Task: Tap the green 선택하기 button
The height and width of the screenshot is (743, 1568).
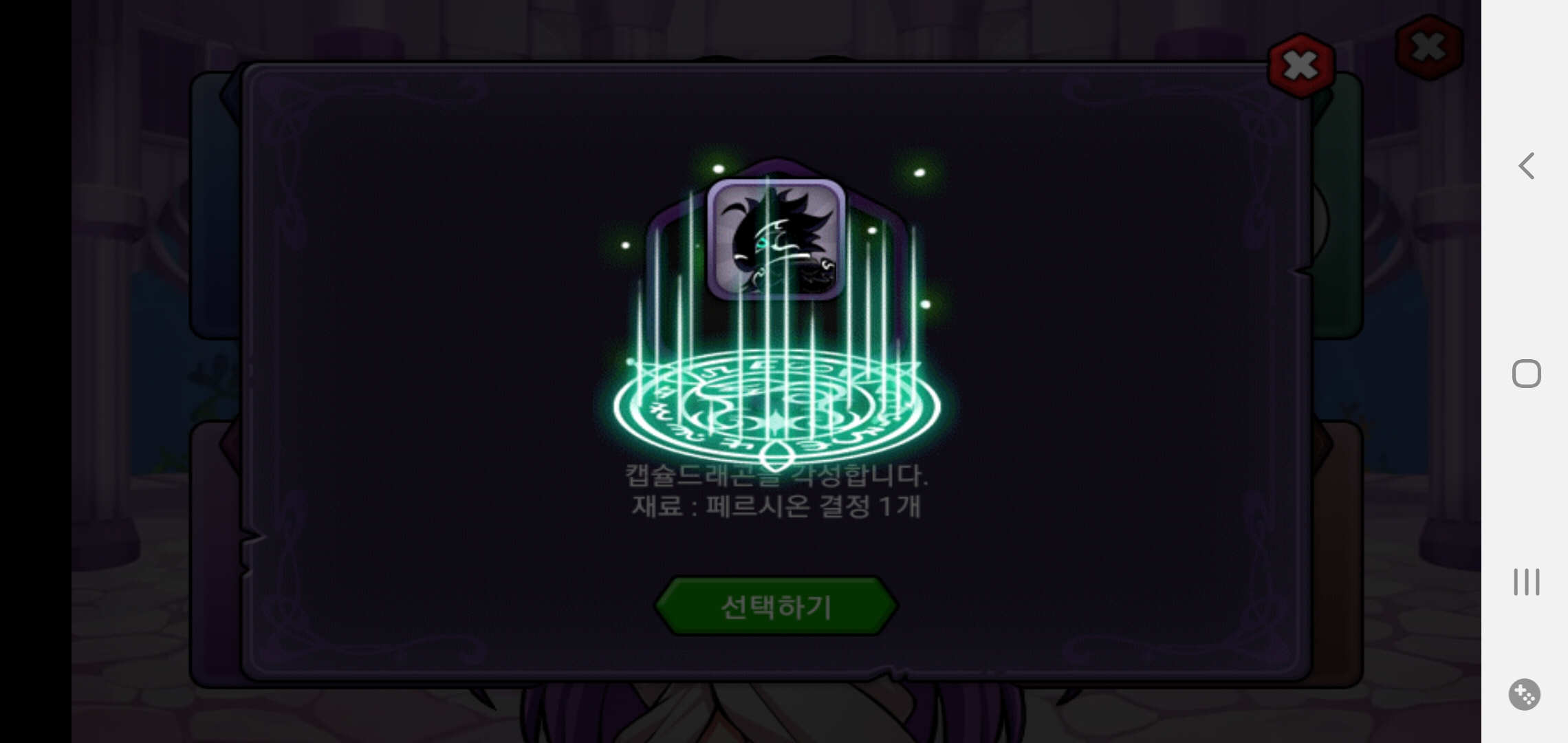Action: pos(776,606)
